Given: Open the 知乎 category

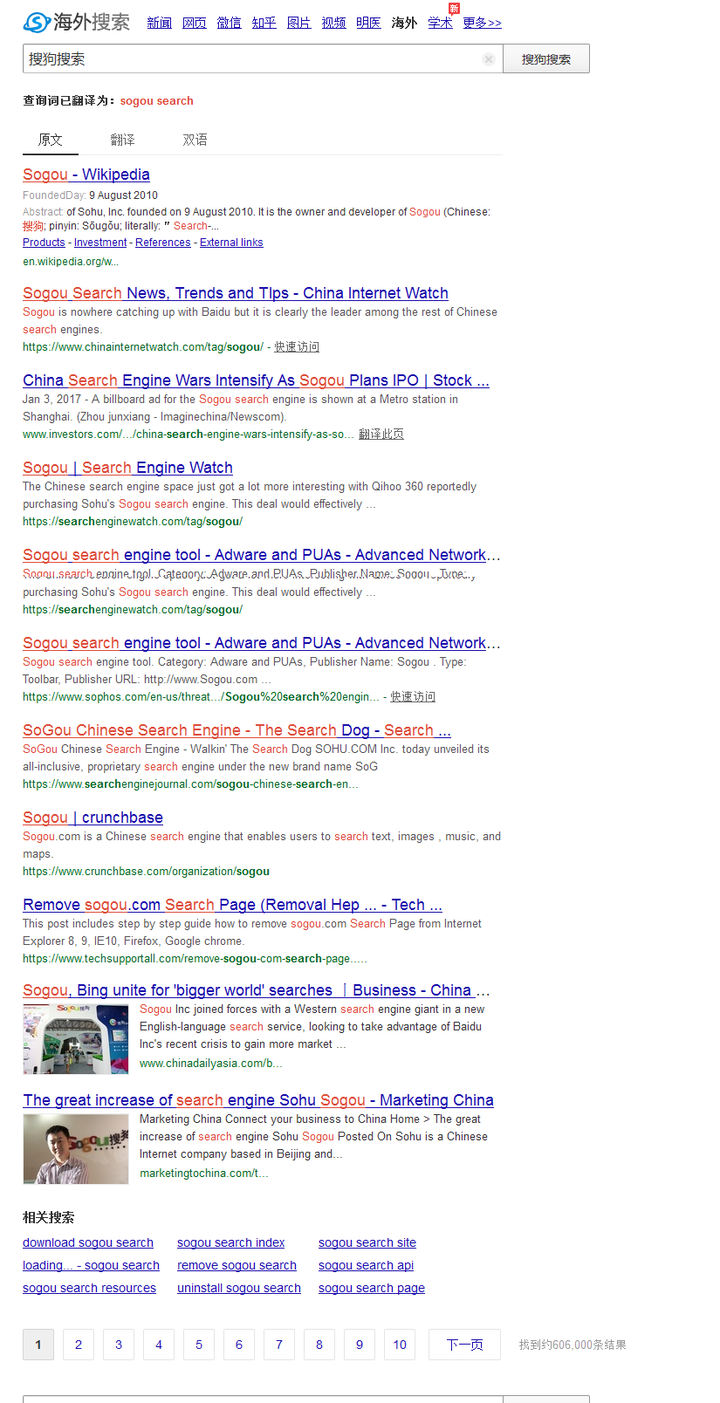Looking at the screenshot, I should 264,23.
